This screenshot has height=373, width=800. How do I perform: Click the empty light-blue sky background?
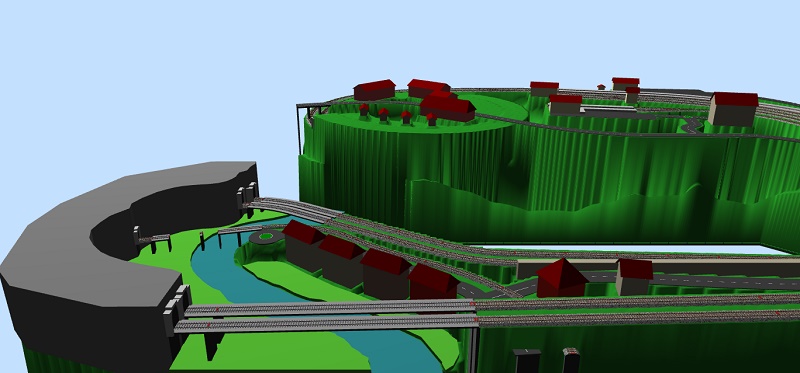pyautogui.click(x=153, y=77)
